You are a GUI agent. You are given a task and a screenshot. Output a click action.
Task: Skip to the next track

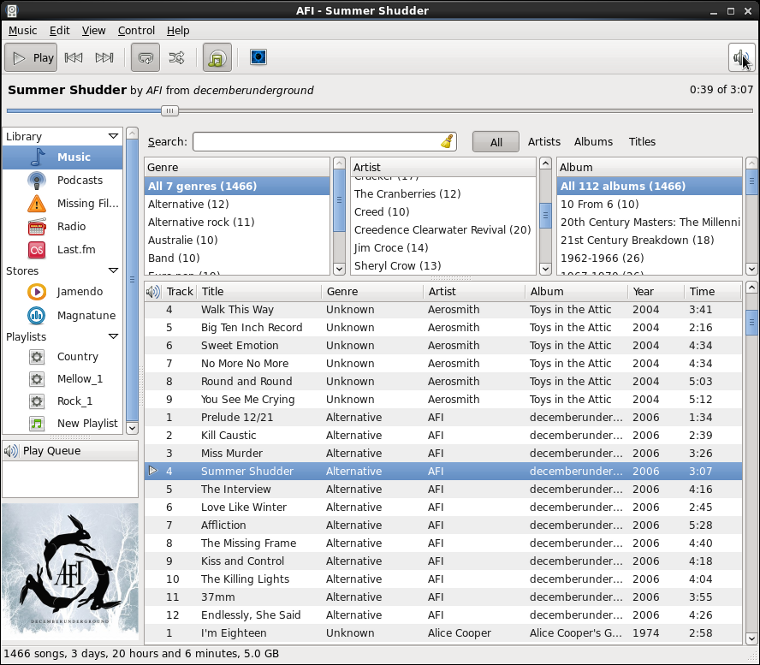point(104,58)
